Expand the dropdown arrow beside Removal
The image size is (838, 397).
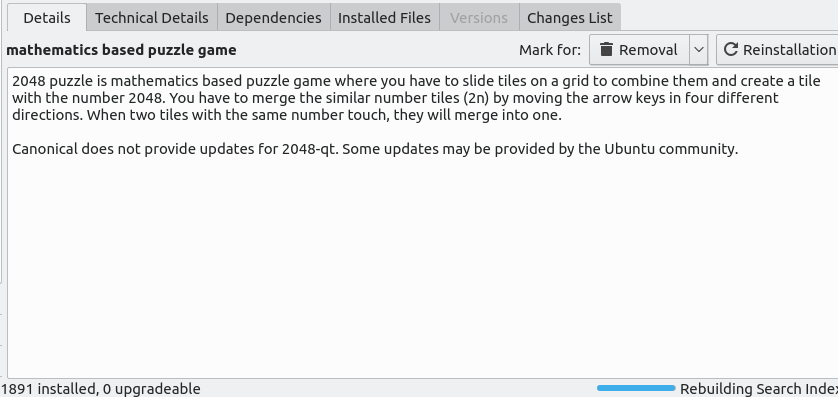pos(699,50)
